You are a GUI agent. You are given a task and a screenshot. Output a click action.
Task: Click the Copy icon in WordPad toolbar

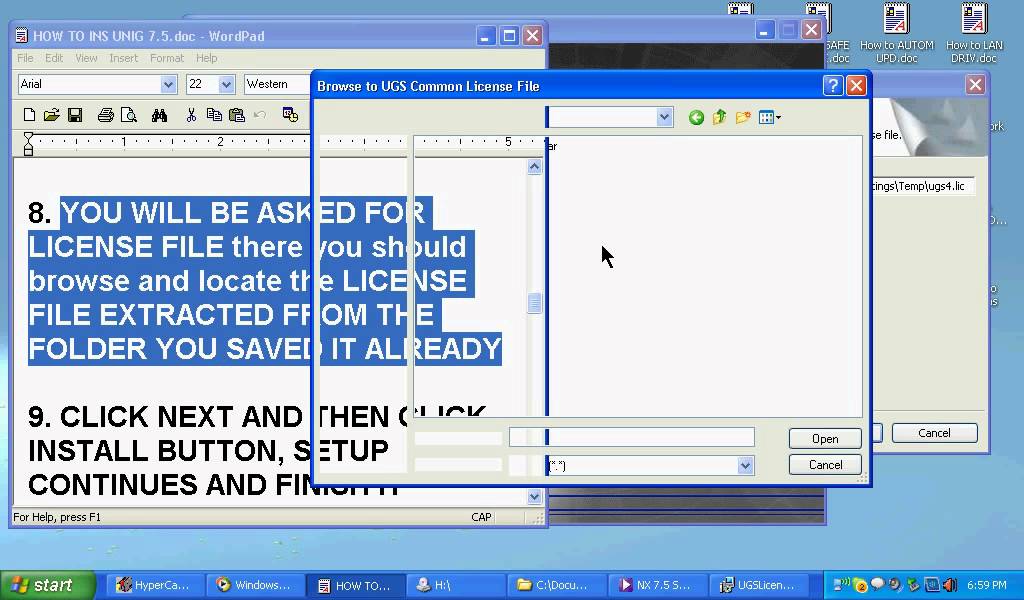coord(214,115)
